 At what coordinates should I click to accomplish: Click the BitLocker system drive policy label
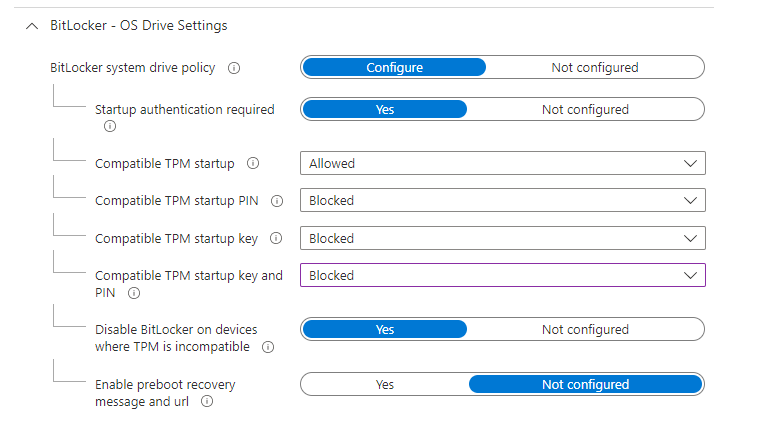coord(133,68)
